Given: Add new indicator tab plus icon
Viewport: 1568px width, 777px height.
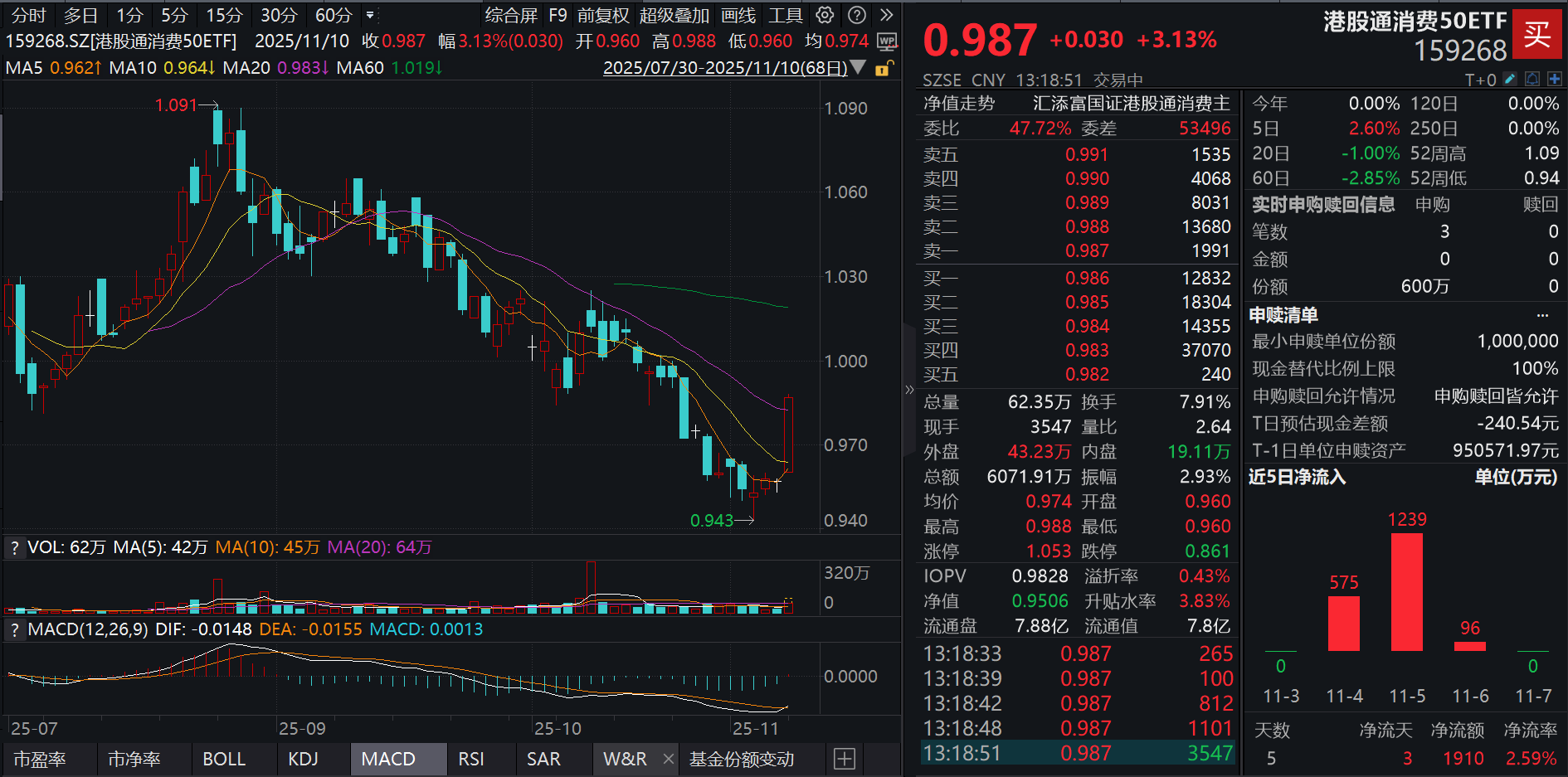Looking at the screenshot, I should pyautogui.click(x=844, y=759).
